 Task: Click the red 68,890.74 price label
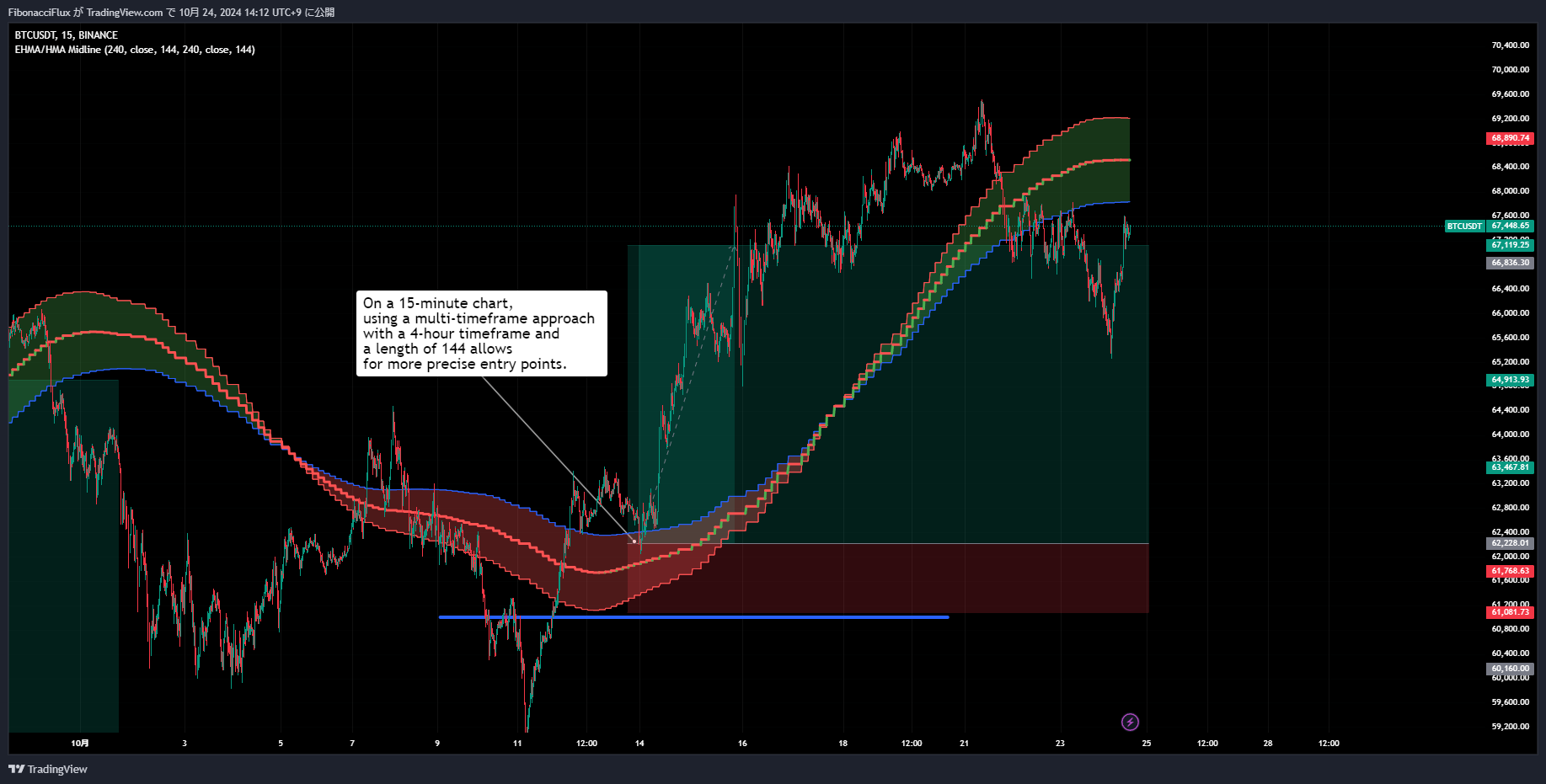click(x=1510, y=138)
